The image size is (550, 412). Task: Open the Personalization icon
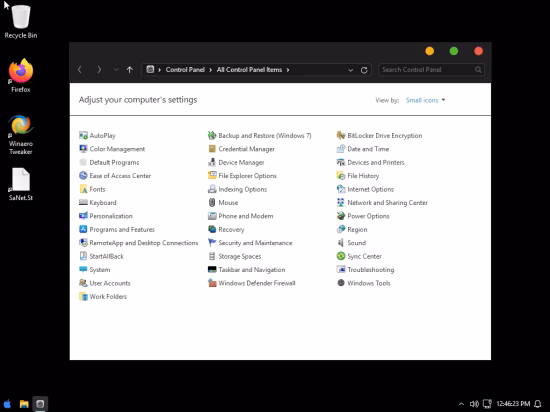coord(83,216)
